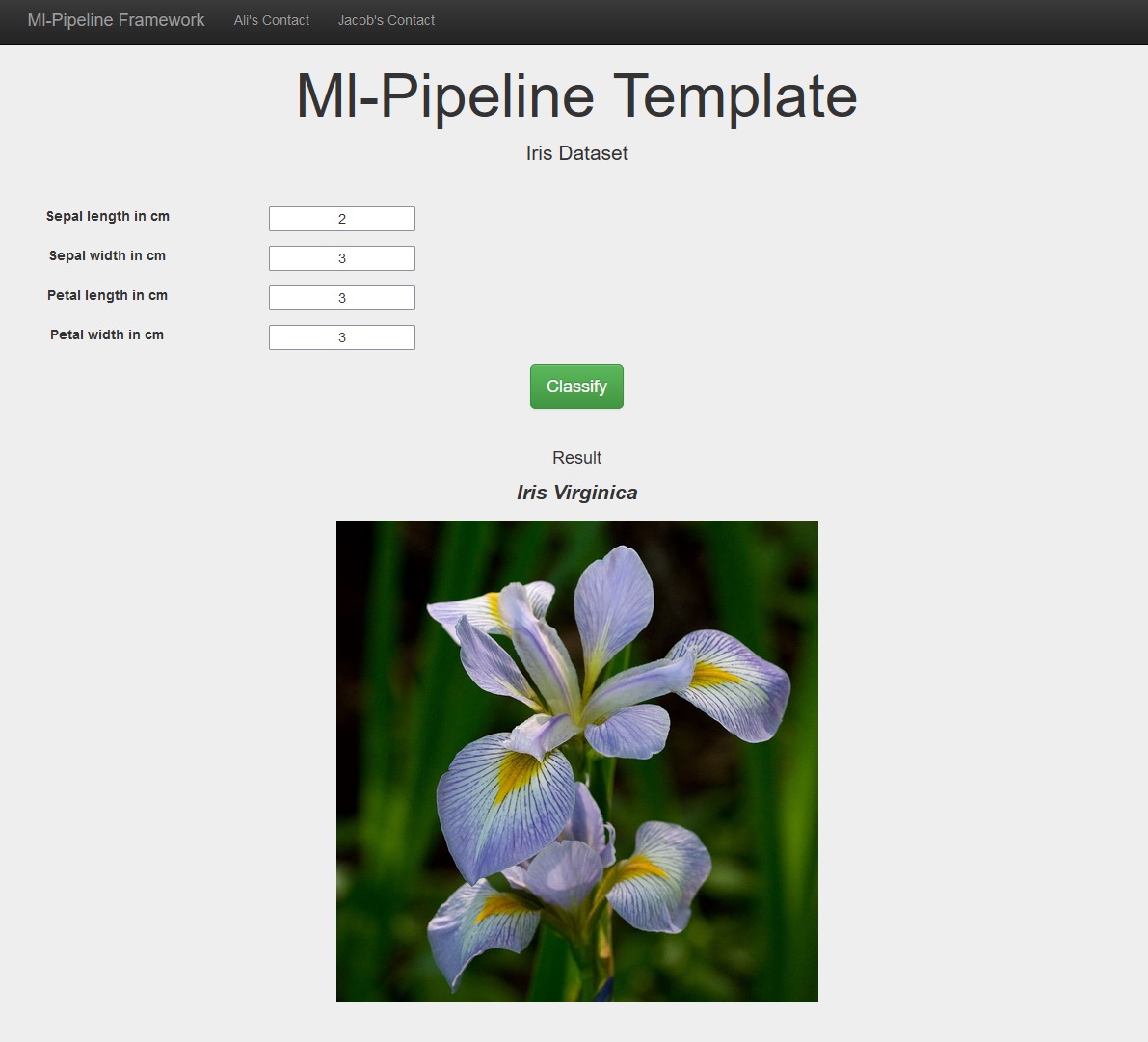Click the Iris Virginica result label

coord(576,493)
